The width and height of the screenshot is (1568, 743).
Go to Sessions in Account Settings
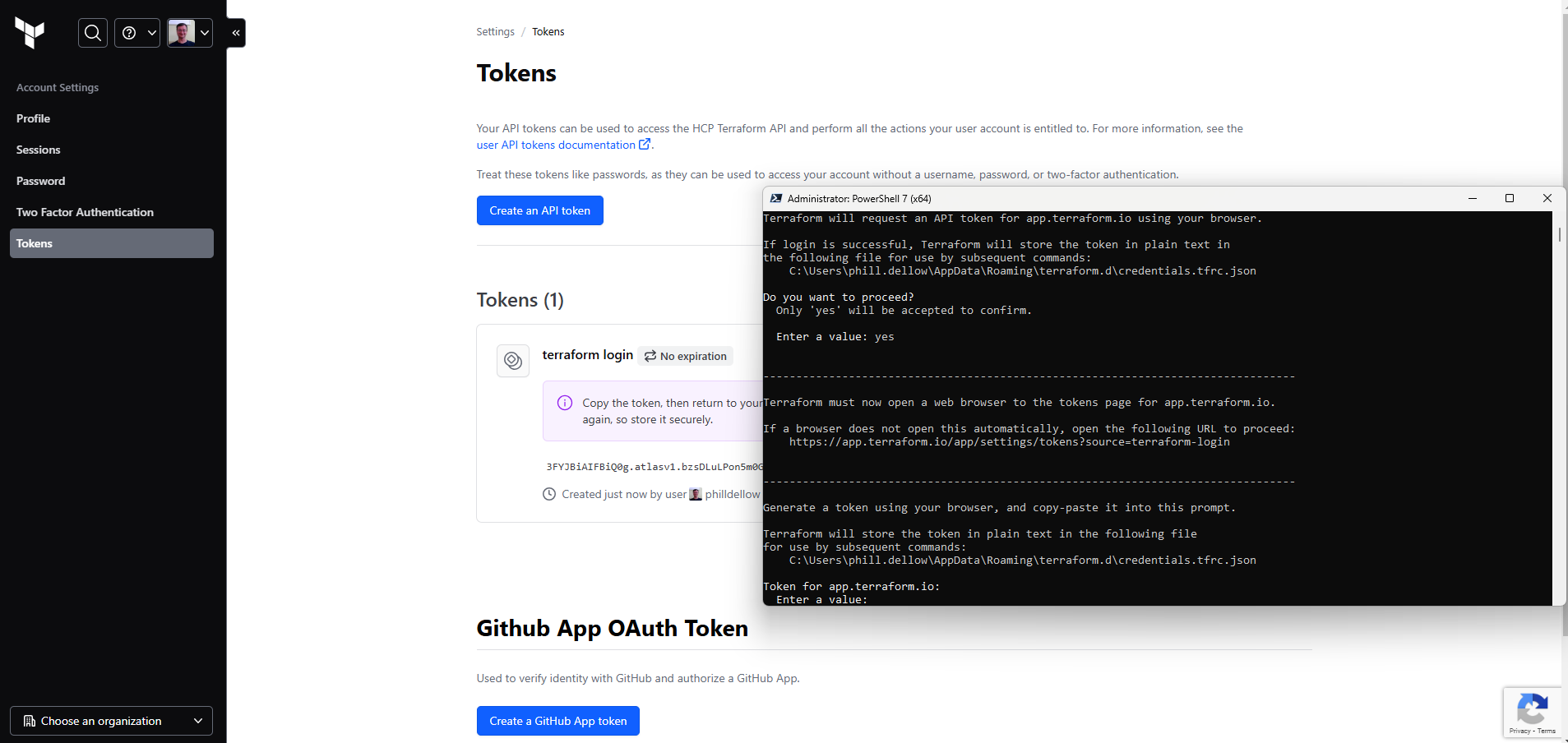pyautogui.click(x=112, y=150)
